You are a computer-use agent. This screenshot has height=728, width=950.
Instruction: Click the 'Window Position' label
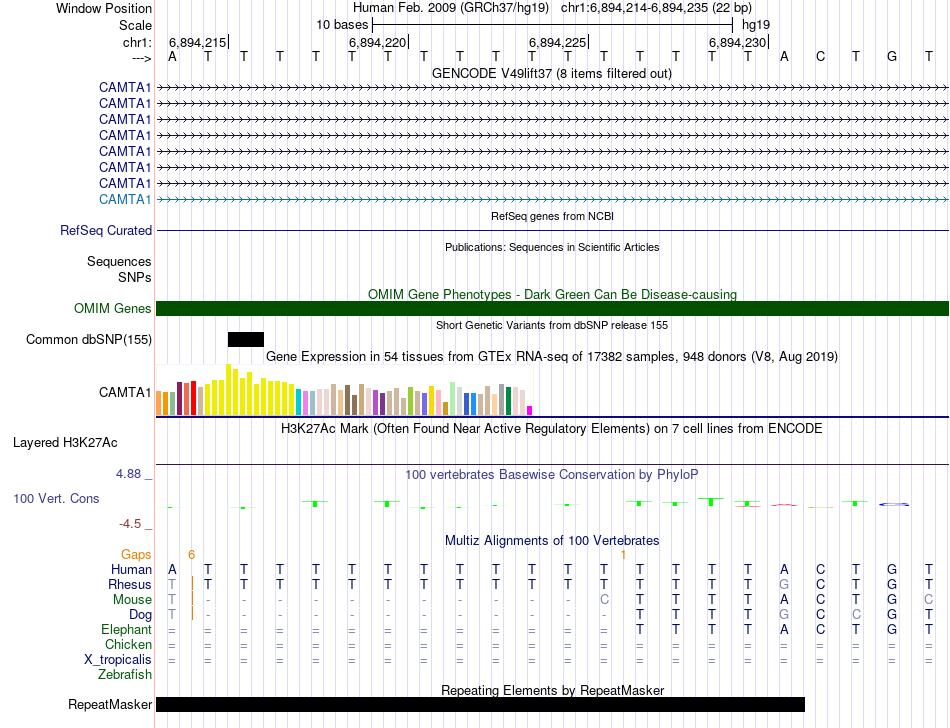(104, 8)
